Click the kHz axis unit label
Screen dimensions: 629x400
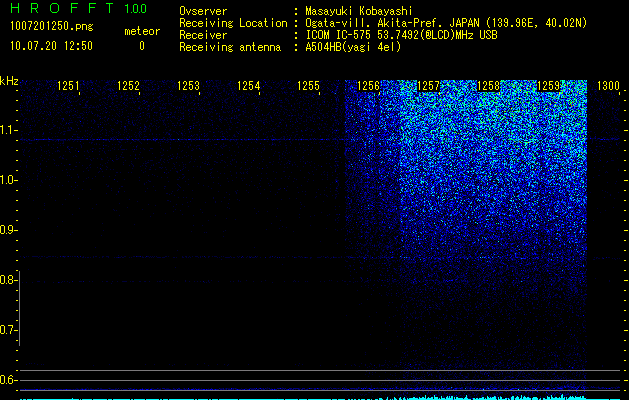click(x=9, y=81)
